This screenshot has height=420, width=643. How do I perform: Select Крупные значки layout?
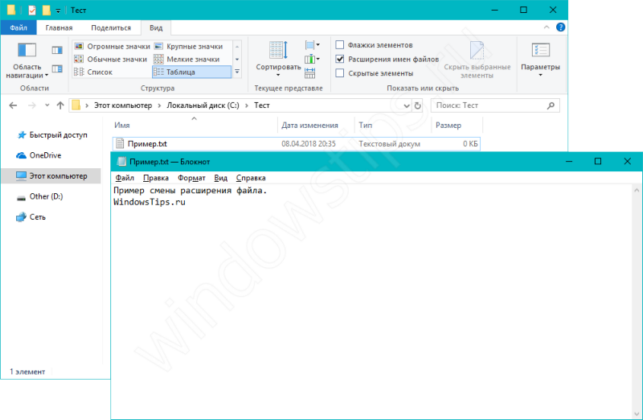coord(189,46)
